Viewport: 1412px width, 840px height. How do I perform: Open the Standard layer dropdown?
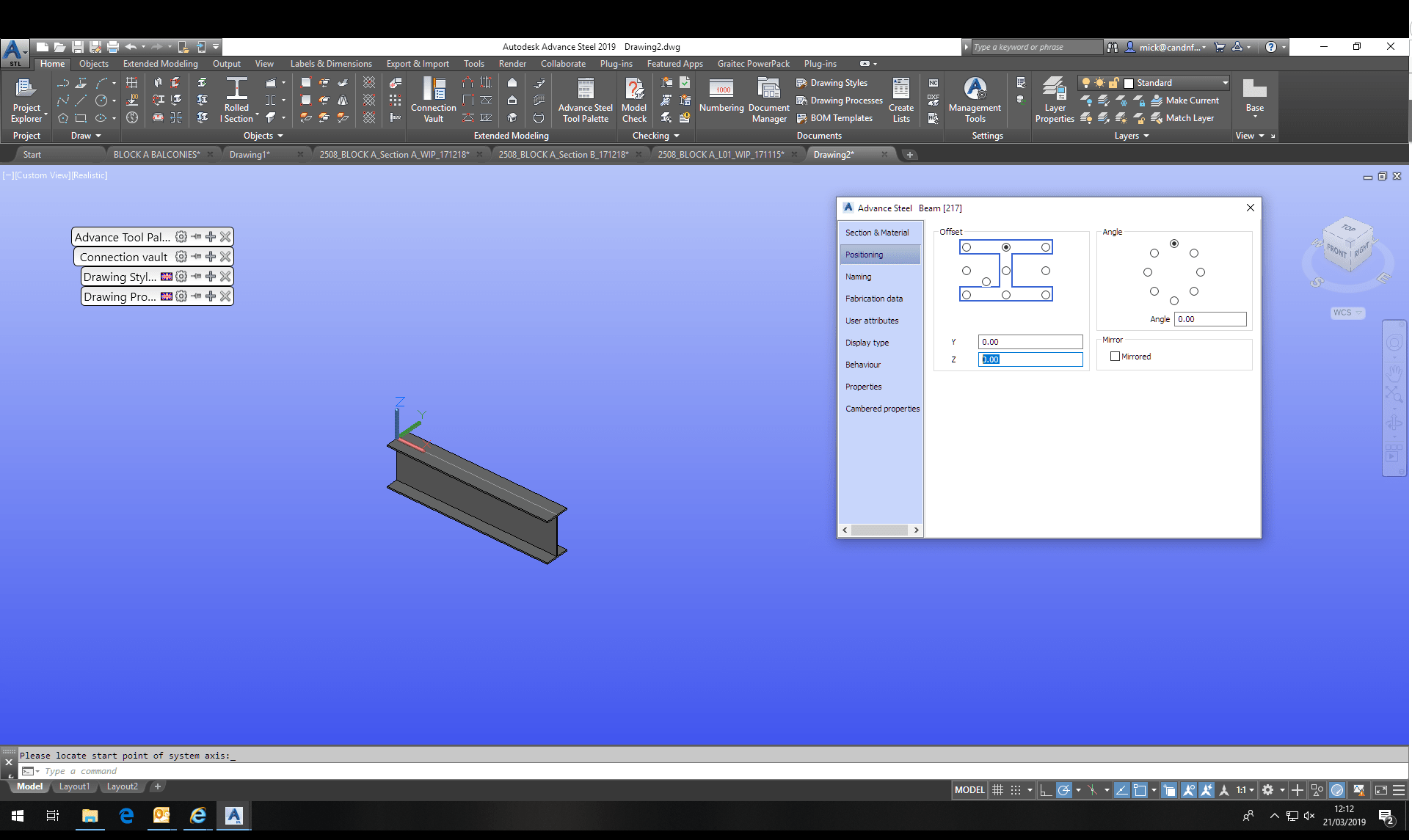pyautogui.click(x=1226, y=82)
